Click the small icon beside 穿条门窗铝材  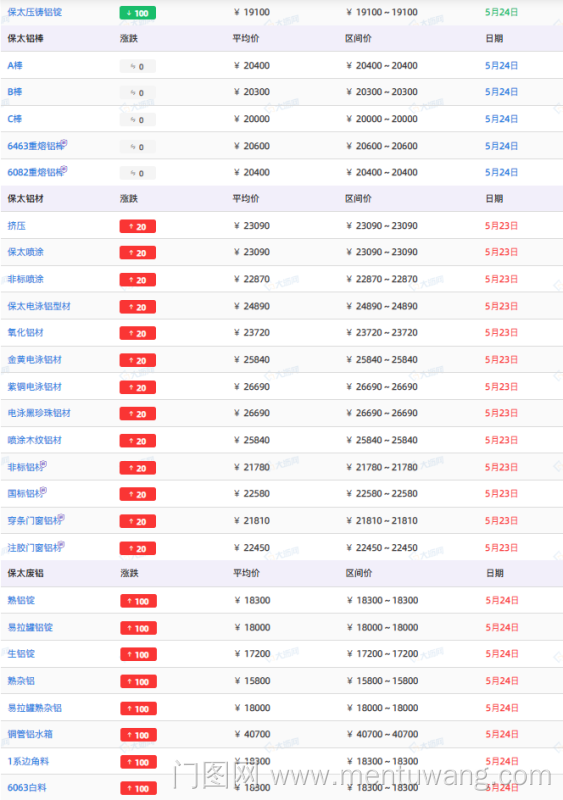pyautogui.click(x=62, y=517)
